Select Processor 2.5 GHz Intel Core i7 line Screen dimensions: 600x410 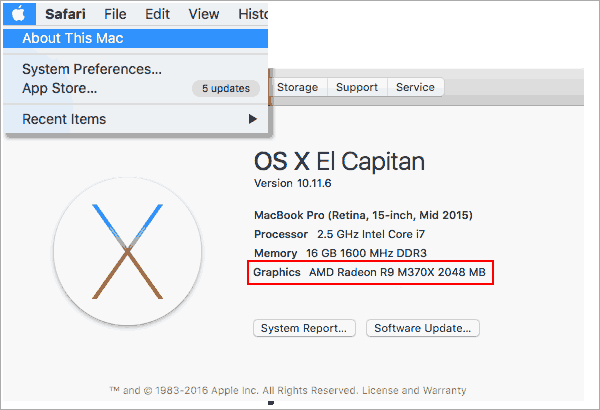click(339, 234)
